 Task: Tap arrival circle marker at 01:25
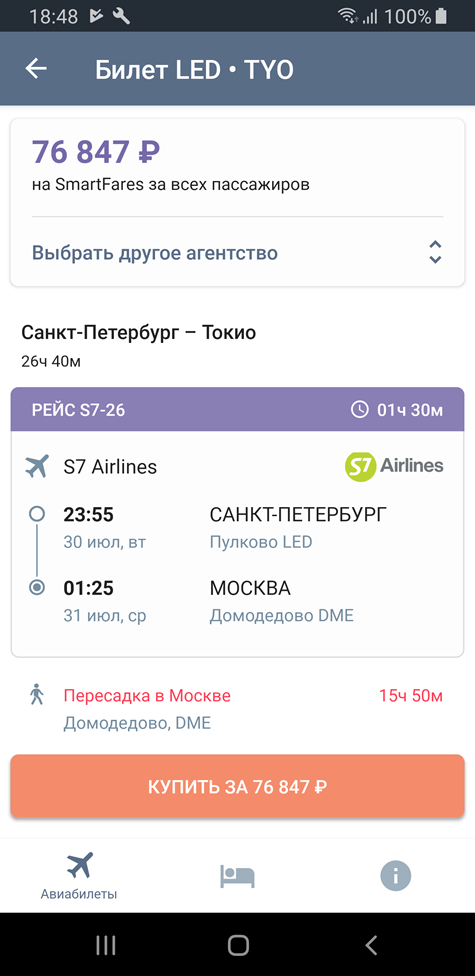pyautogui.click(x=37, y=587)
